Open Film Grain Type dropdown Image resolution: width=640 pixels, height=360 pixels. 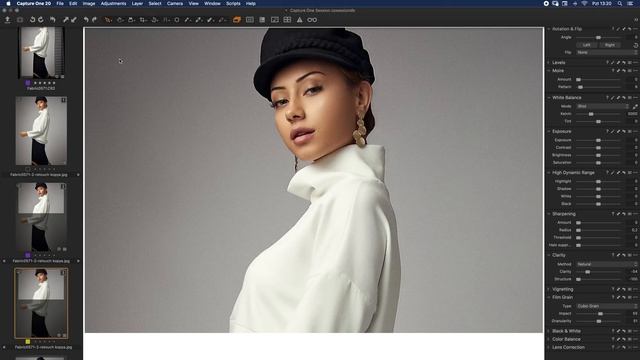click(x=607, y=306)
